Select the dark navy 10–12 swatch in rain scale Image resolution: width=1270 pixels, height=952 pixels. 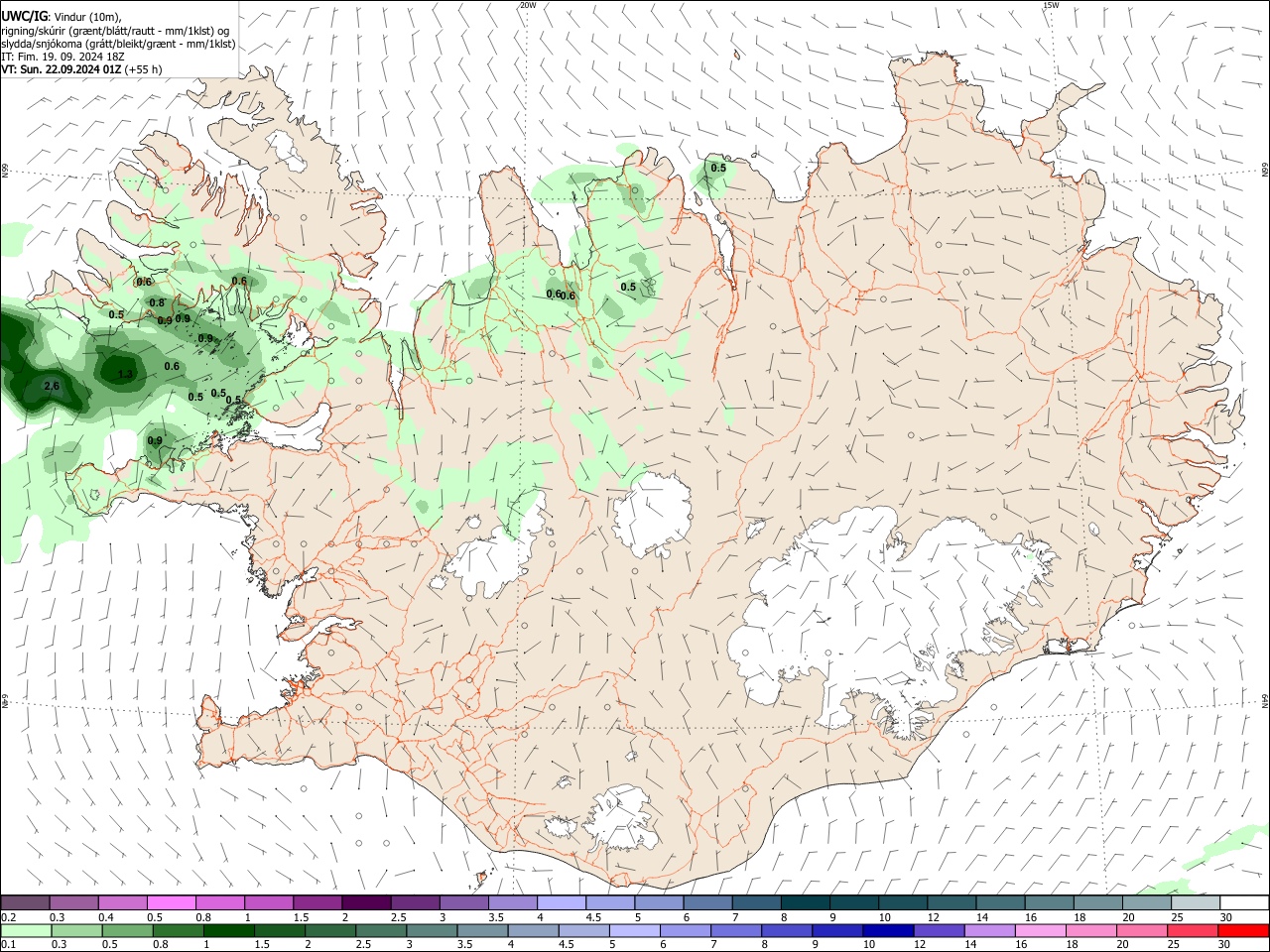click(x=887, y=930)
